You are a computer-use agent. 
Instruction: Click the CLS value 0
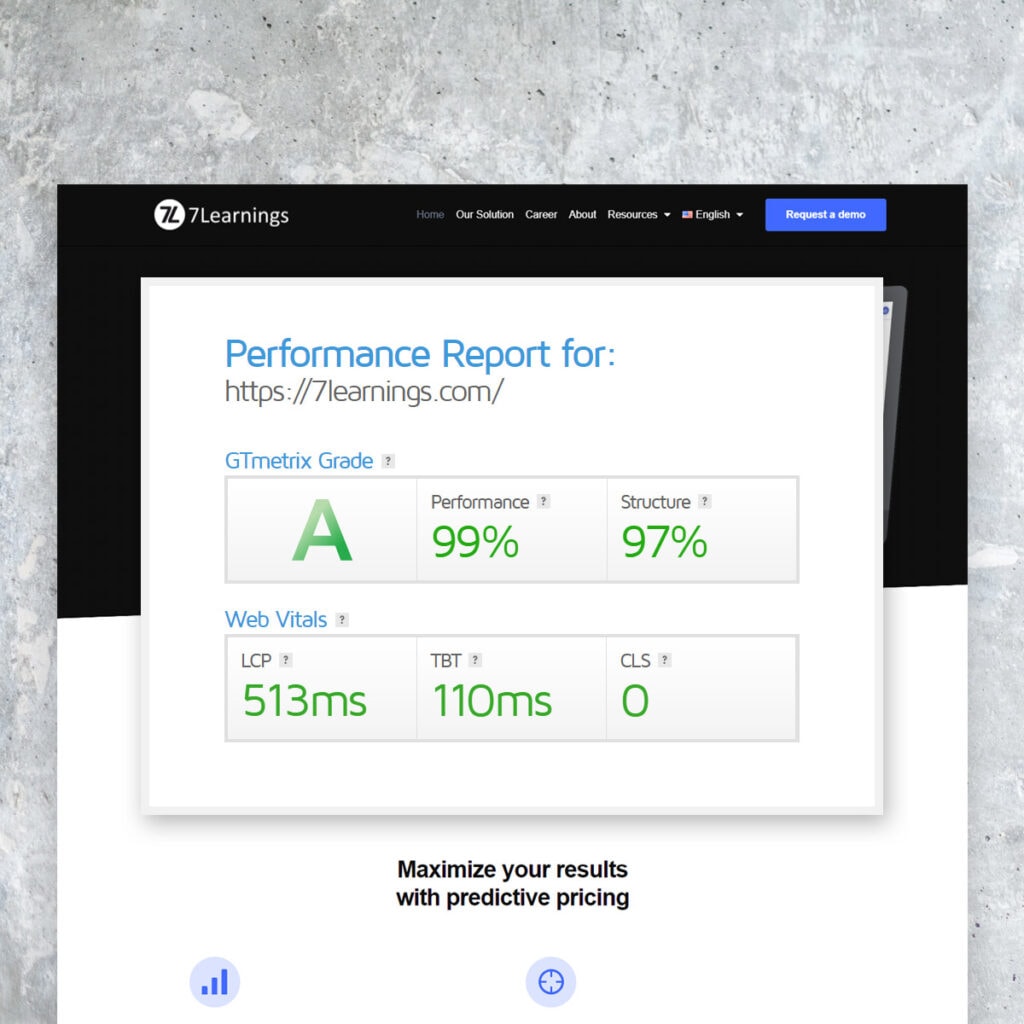635,701
